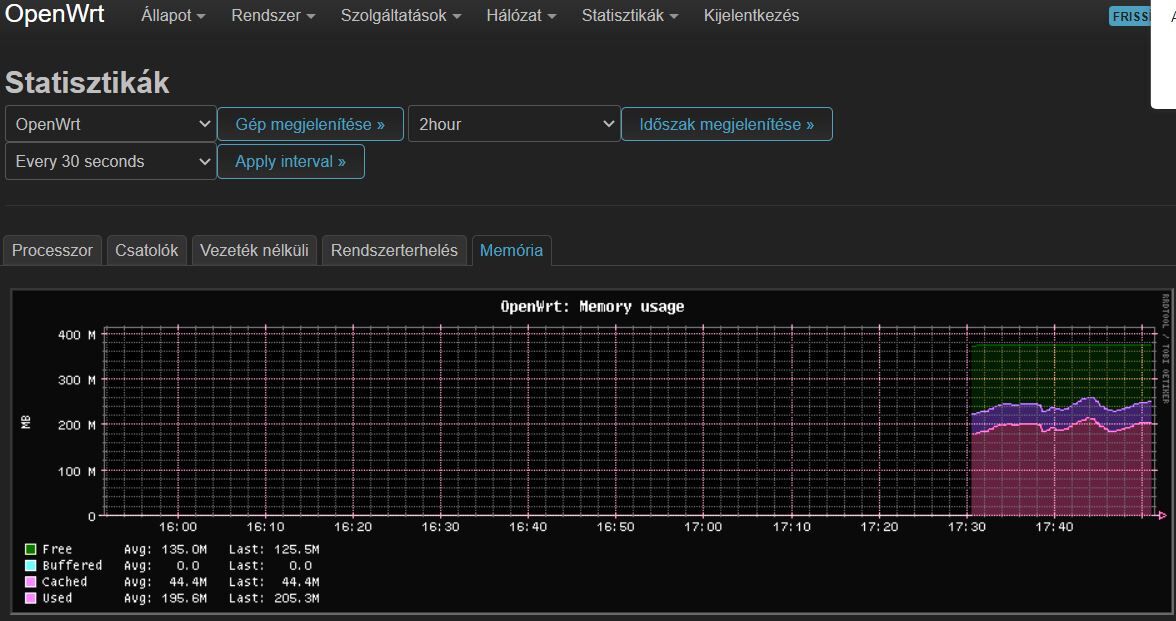Switch to the Rendszerterhelés tab
1176x621 pixels.
394,250
